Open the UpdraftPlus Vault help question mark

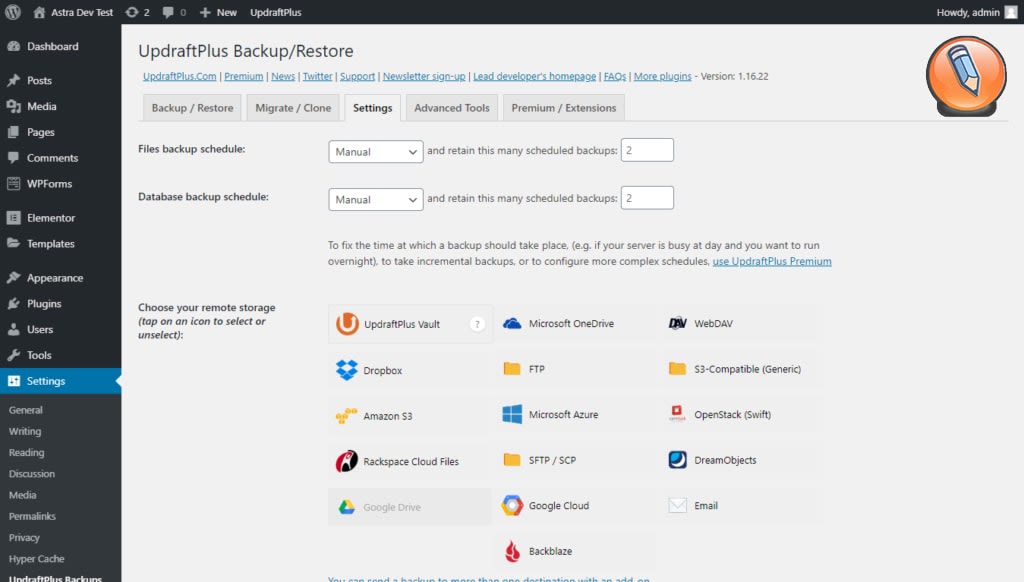click(x=477, y=324)
